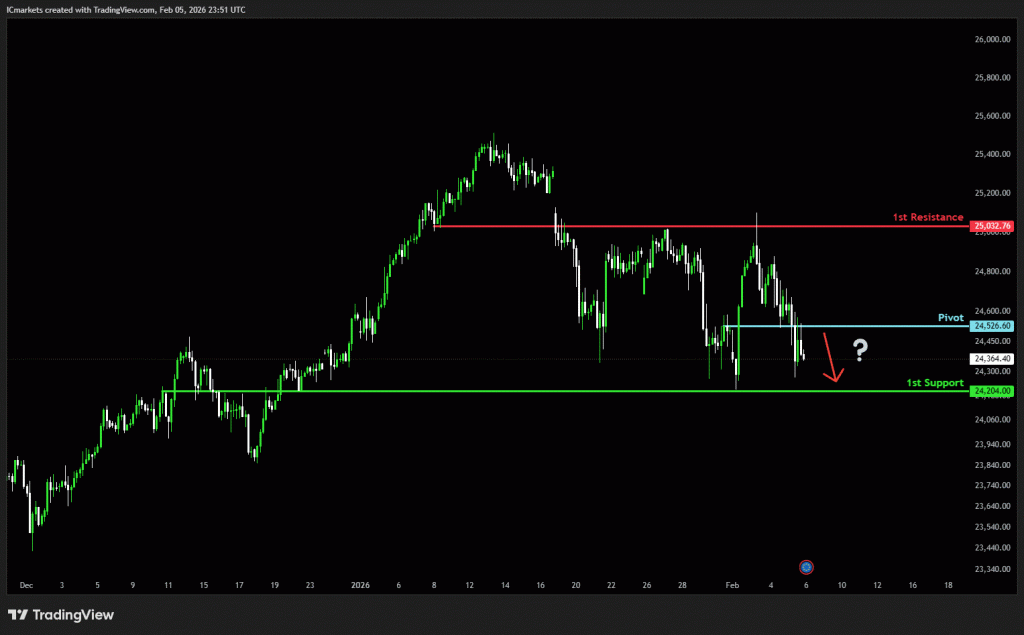Select the Pivot text label
The height and width of the screenshot is (635, 1024).
tap(950, 317)
